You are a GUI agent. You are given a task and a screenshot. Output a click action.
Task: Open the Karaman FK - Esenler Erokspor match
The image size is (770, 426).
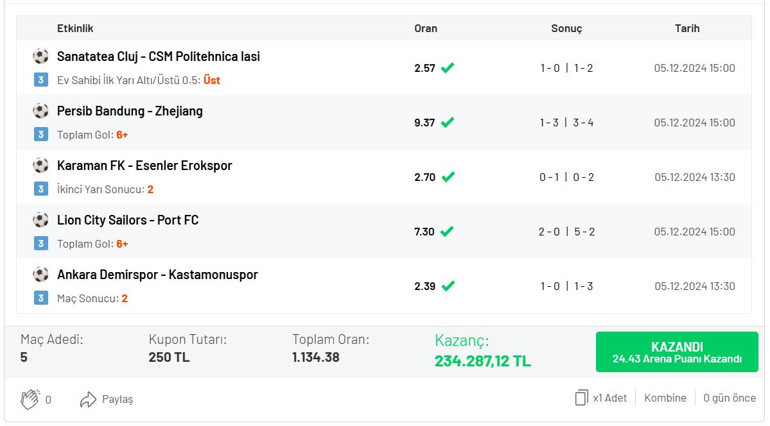(x=144, y=166)
